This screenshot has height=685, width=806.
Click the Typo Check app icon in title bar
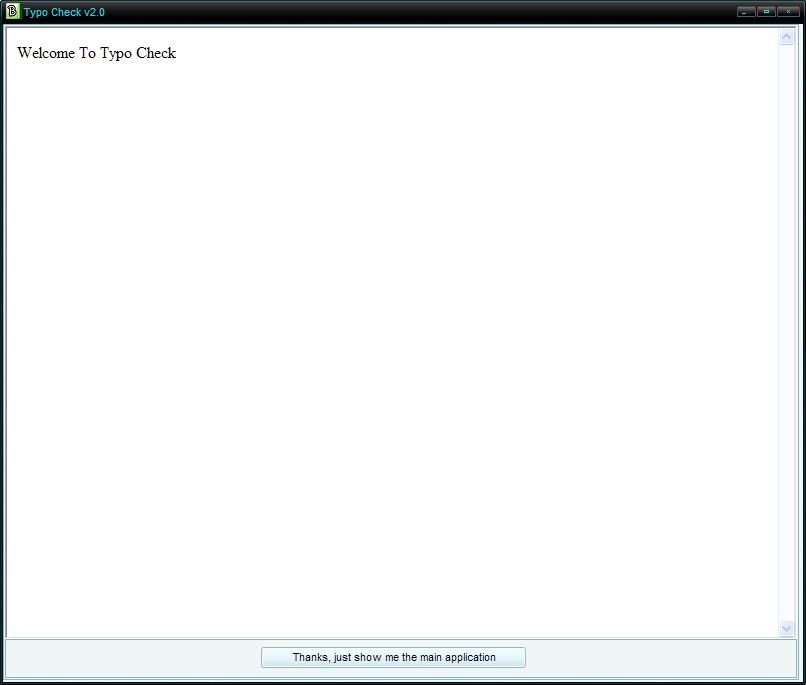12,11
